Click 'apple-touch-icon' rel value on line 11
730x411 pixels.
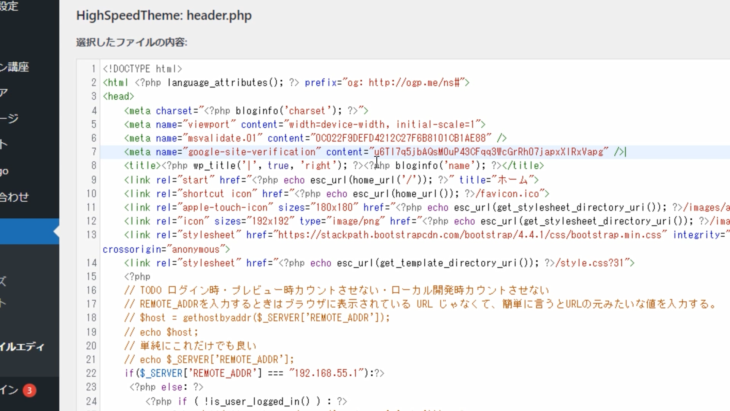click(x=225, y=207)
